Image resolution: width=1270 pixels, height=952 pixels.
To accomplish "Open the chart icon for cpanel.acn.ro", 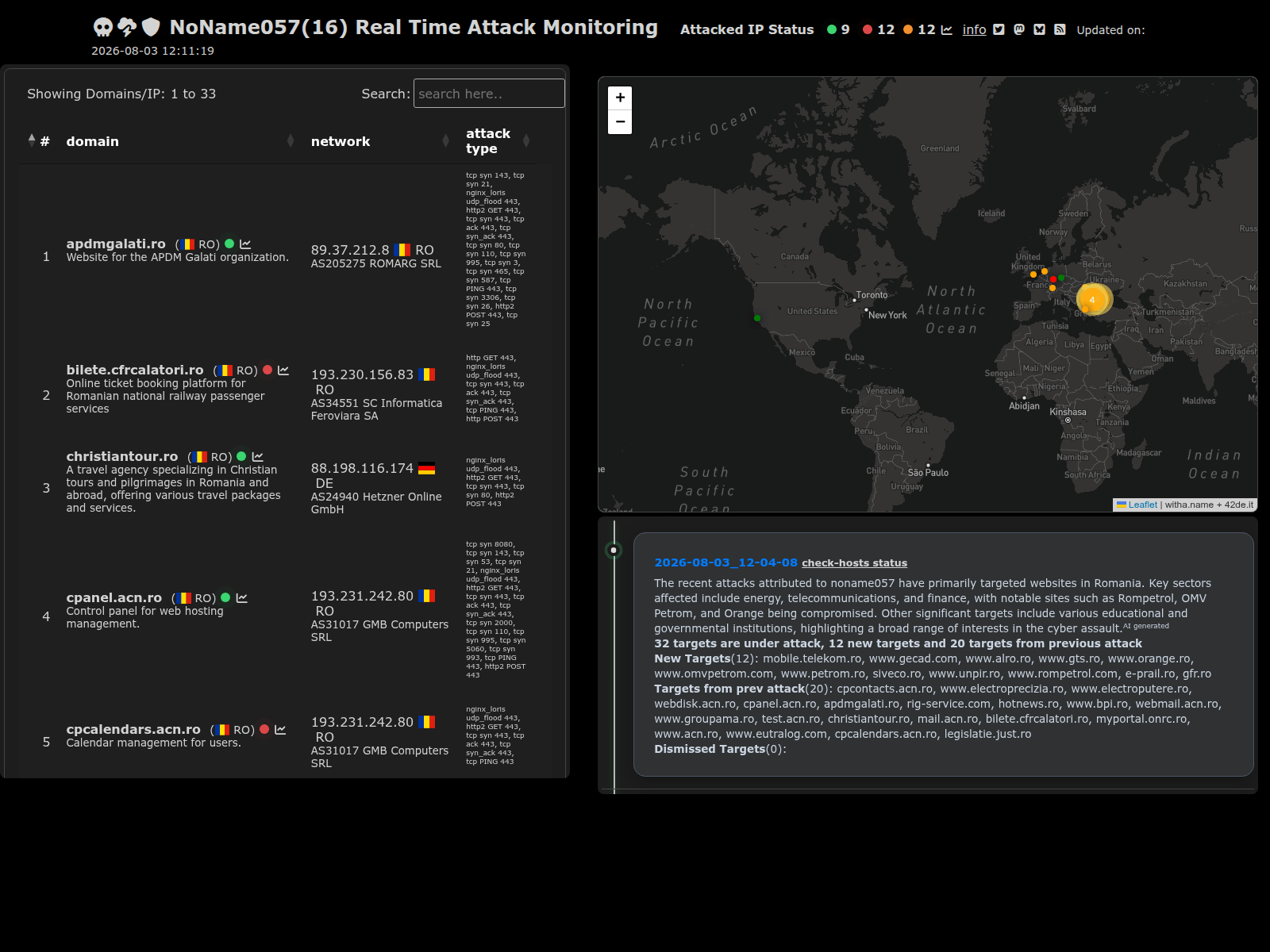I will [242, 598].
